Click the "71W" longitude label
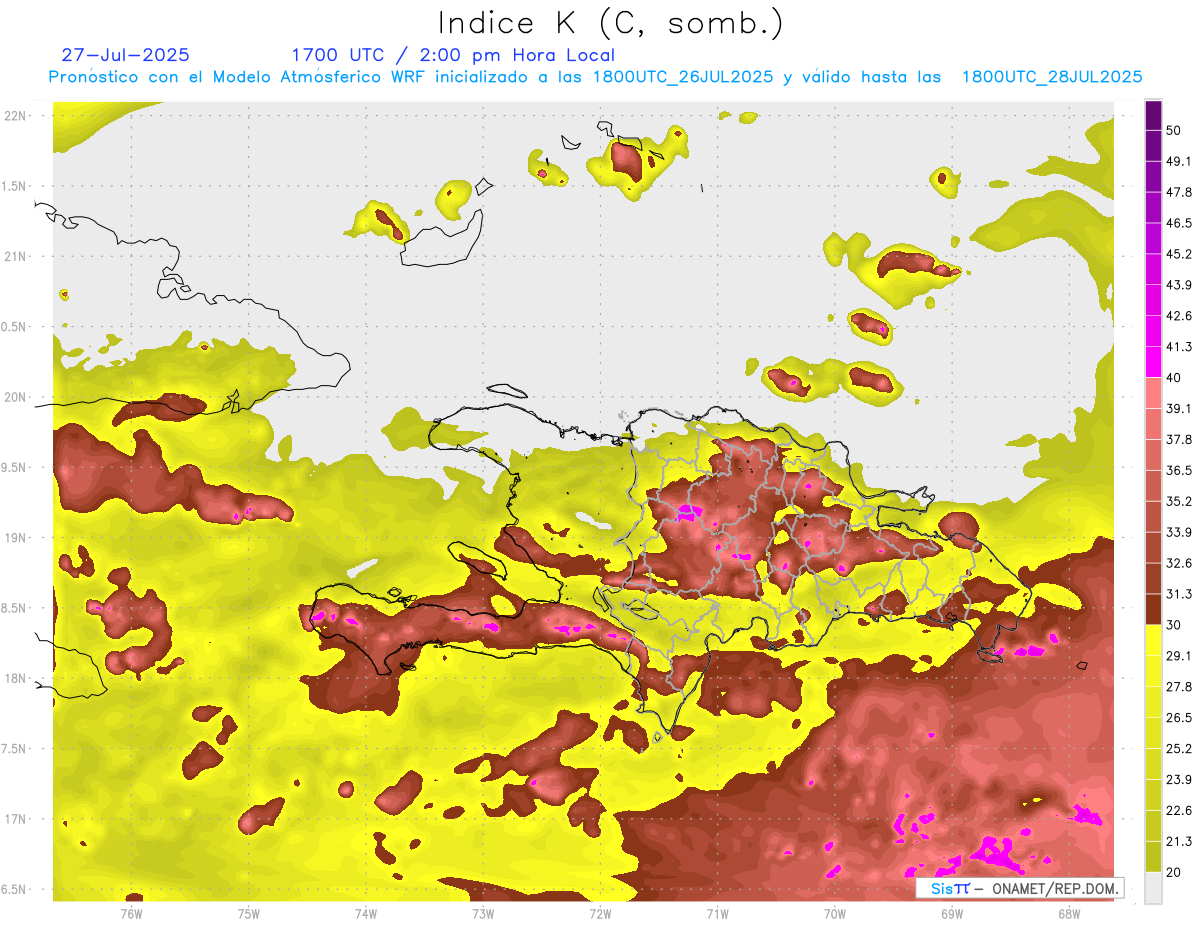The width and height of the screenshot is (1200, 927). tap(717, 913)
